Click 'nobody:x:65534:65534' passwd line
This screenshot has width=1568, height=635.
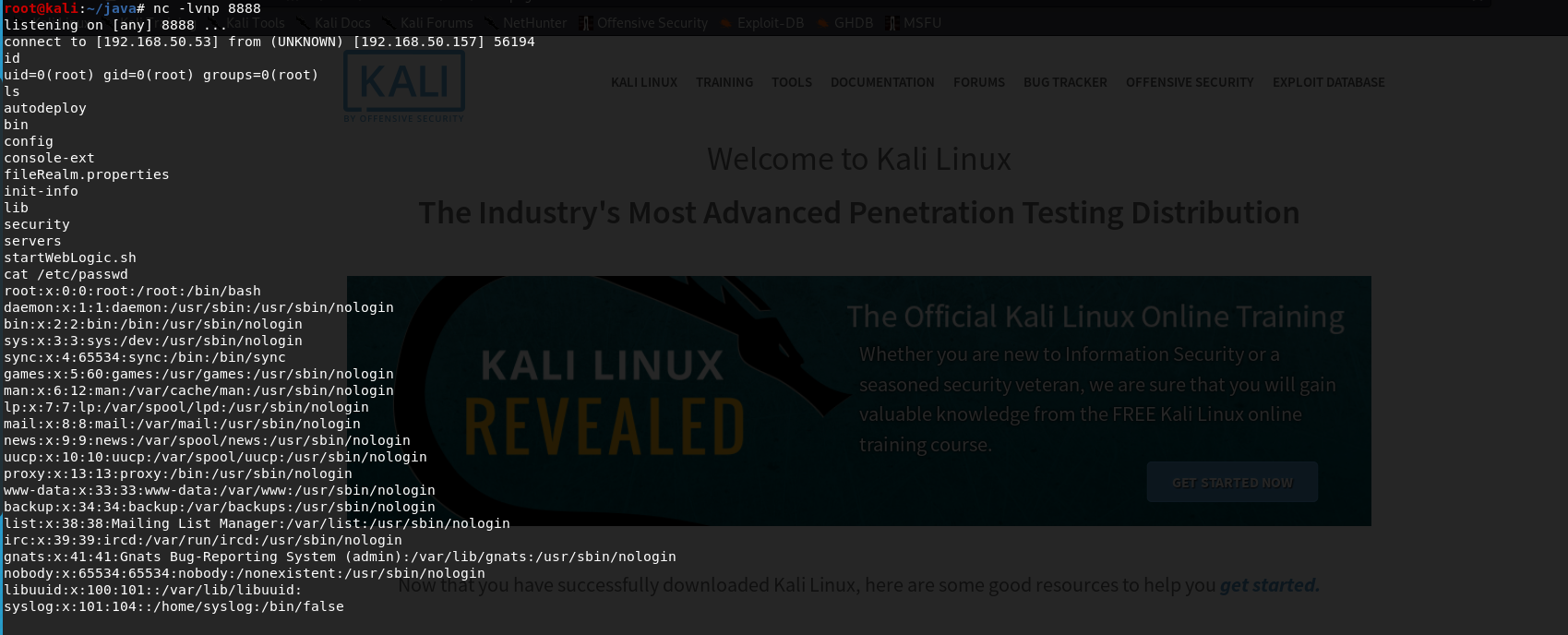click(245, 573)
